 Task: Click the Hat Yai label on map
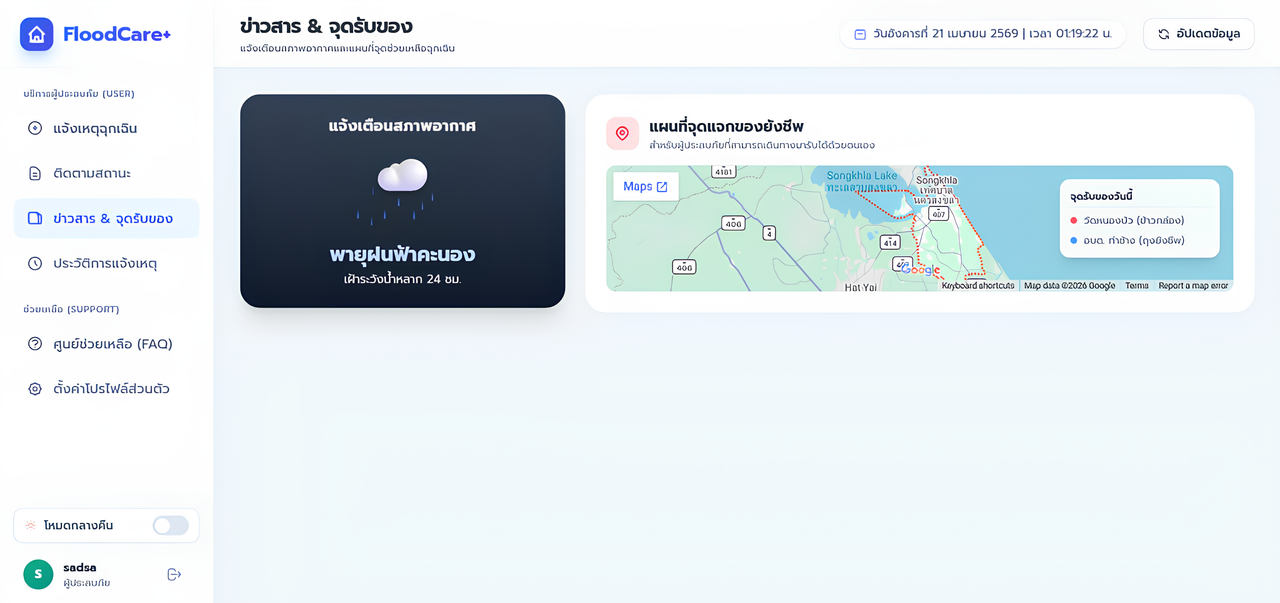tap(861, 286)
